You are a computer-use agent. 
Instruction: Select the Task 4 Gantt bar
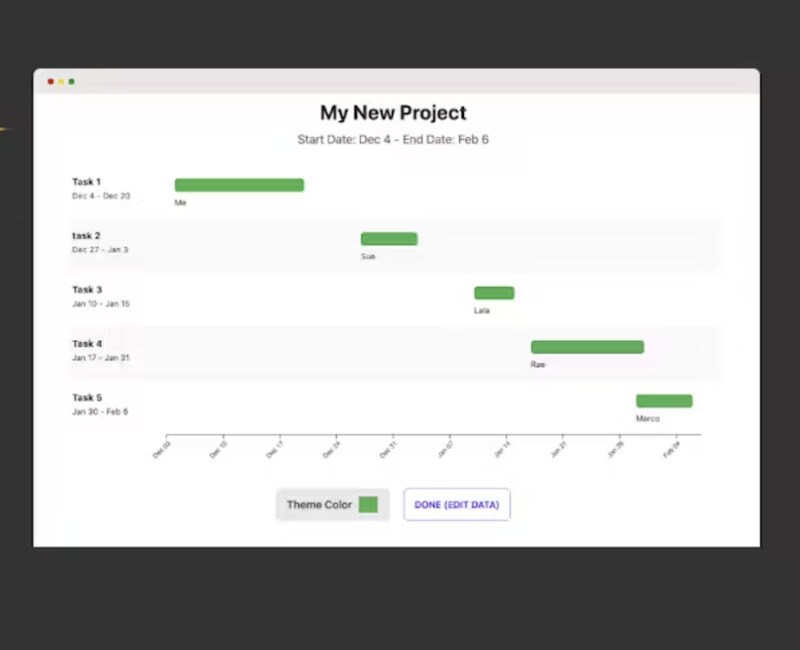coord(587,347)
